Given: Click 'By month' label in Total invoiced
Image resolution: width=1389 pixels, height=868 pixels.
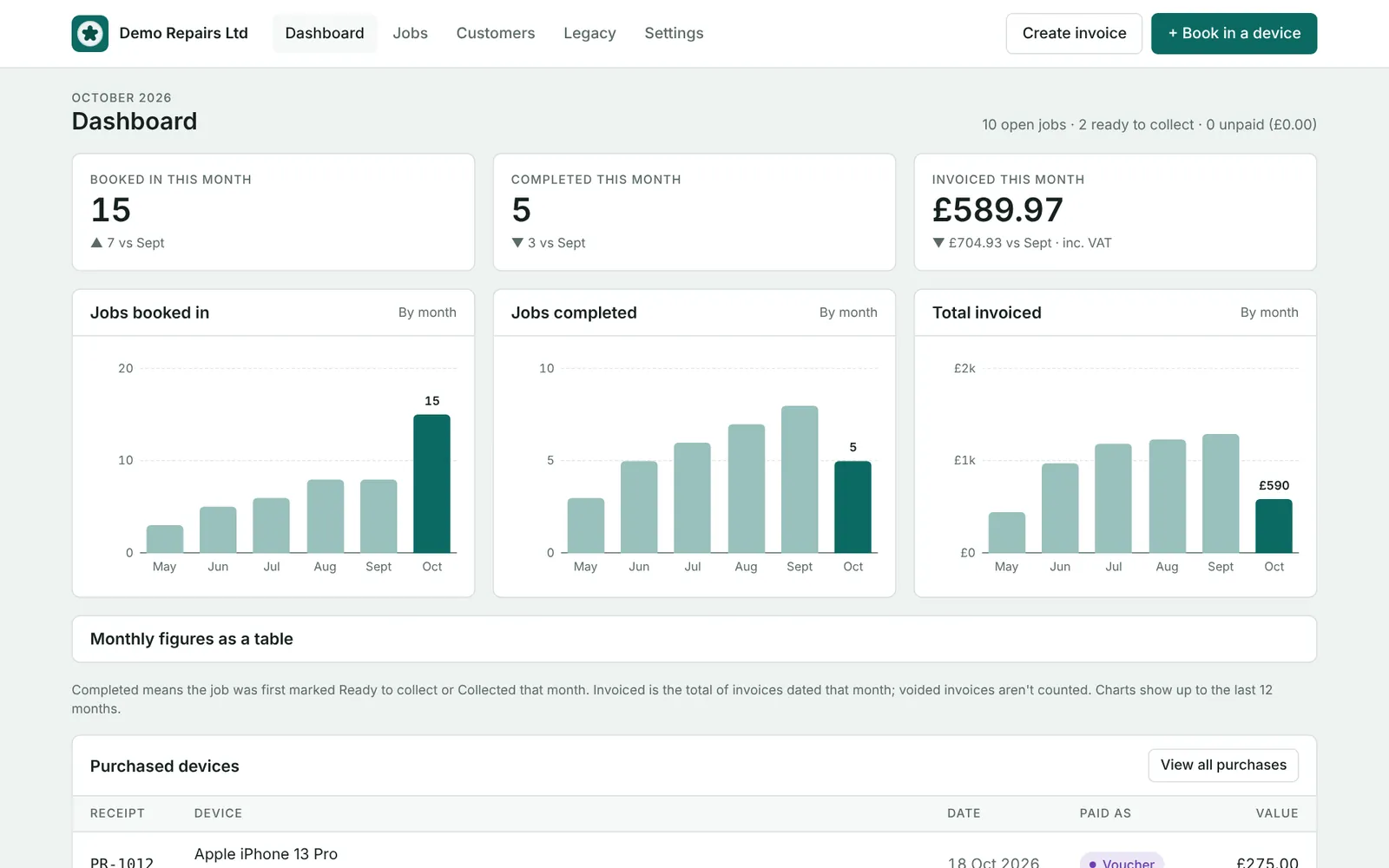Looking at the screenshot, I should [1269, 312].
